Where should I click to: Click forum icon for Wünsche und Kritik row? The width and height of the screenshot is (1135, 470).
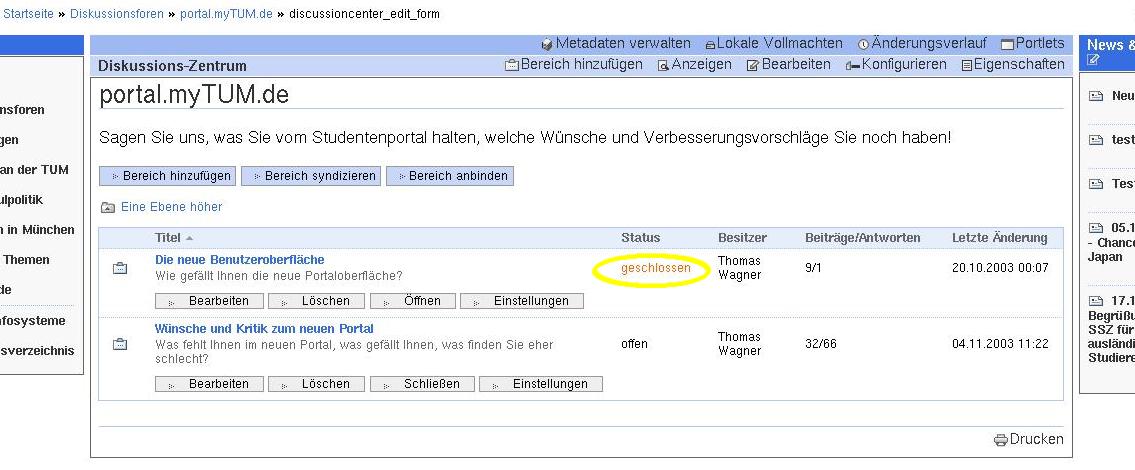pyautogui.click(x=120, y=344)
